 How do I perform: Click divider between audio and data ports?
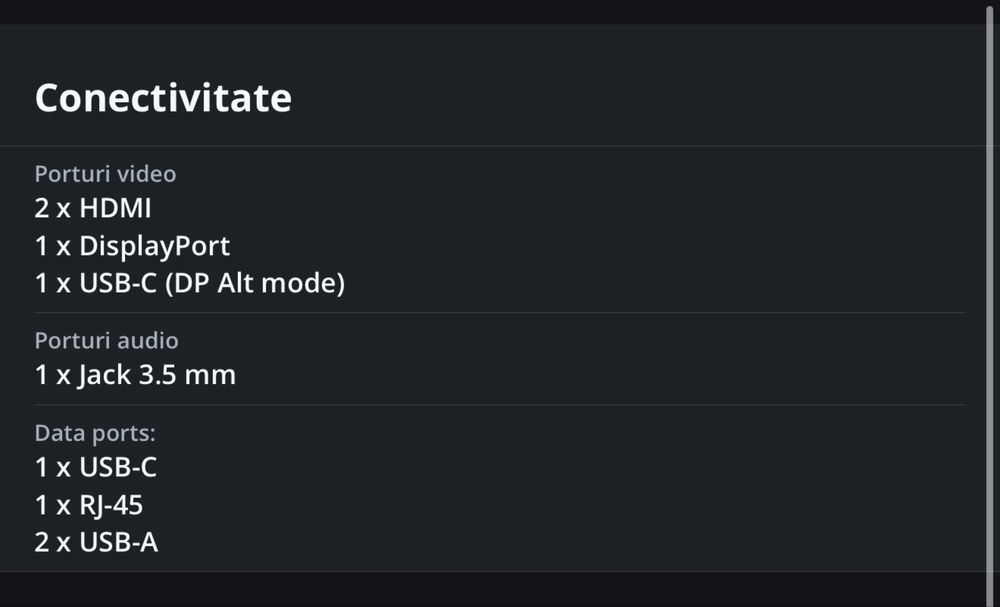[500, 405]
